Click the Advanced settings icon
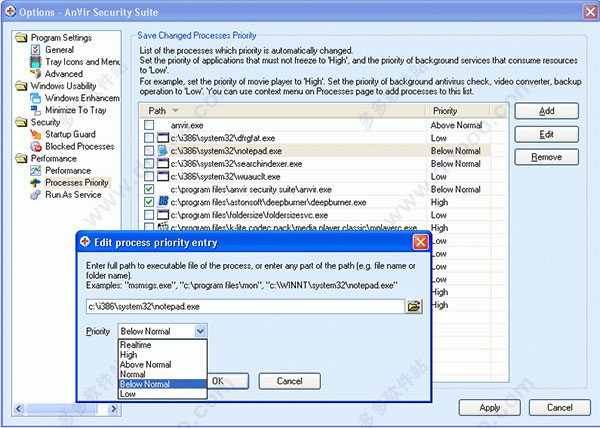This screenshot has width=600, height=428. click(36, 73)
